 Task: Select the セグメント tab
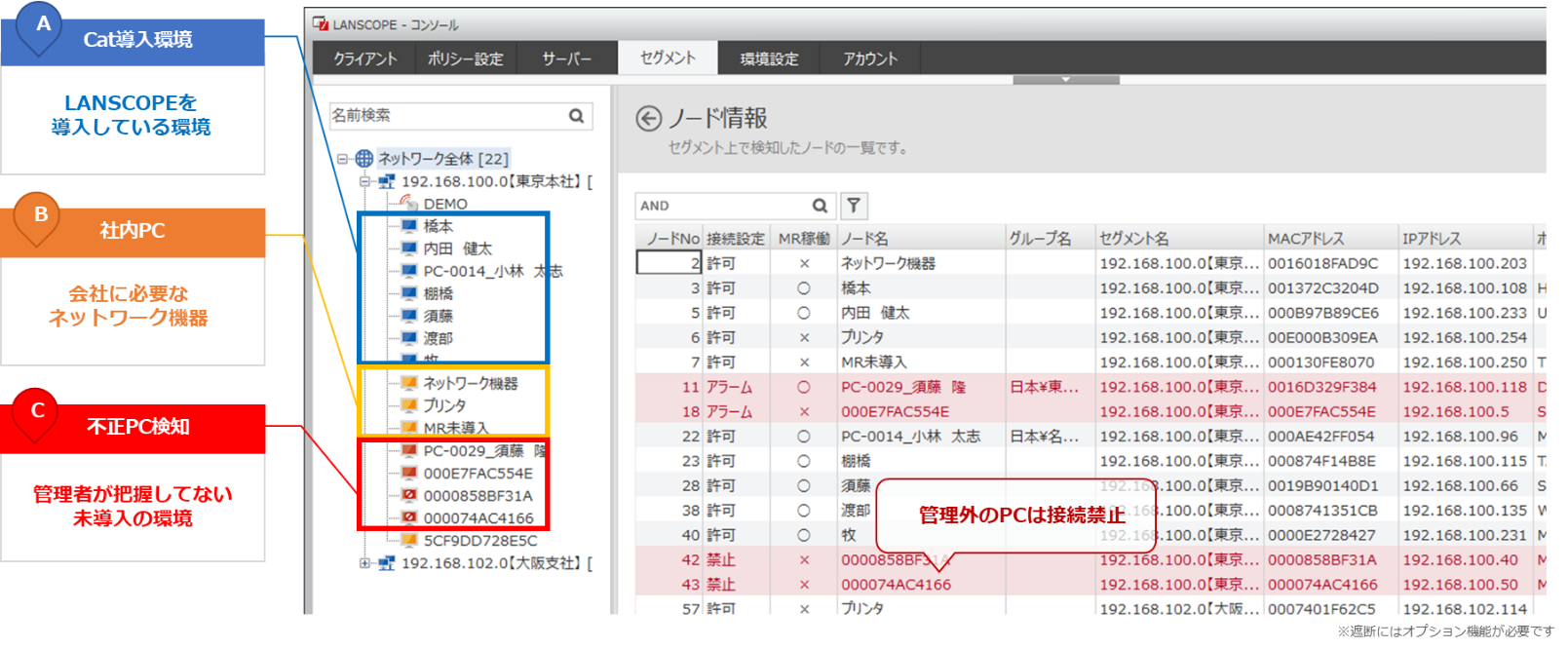[x=668, y=57]
